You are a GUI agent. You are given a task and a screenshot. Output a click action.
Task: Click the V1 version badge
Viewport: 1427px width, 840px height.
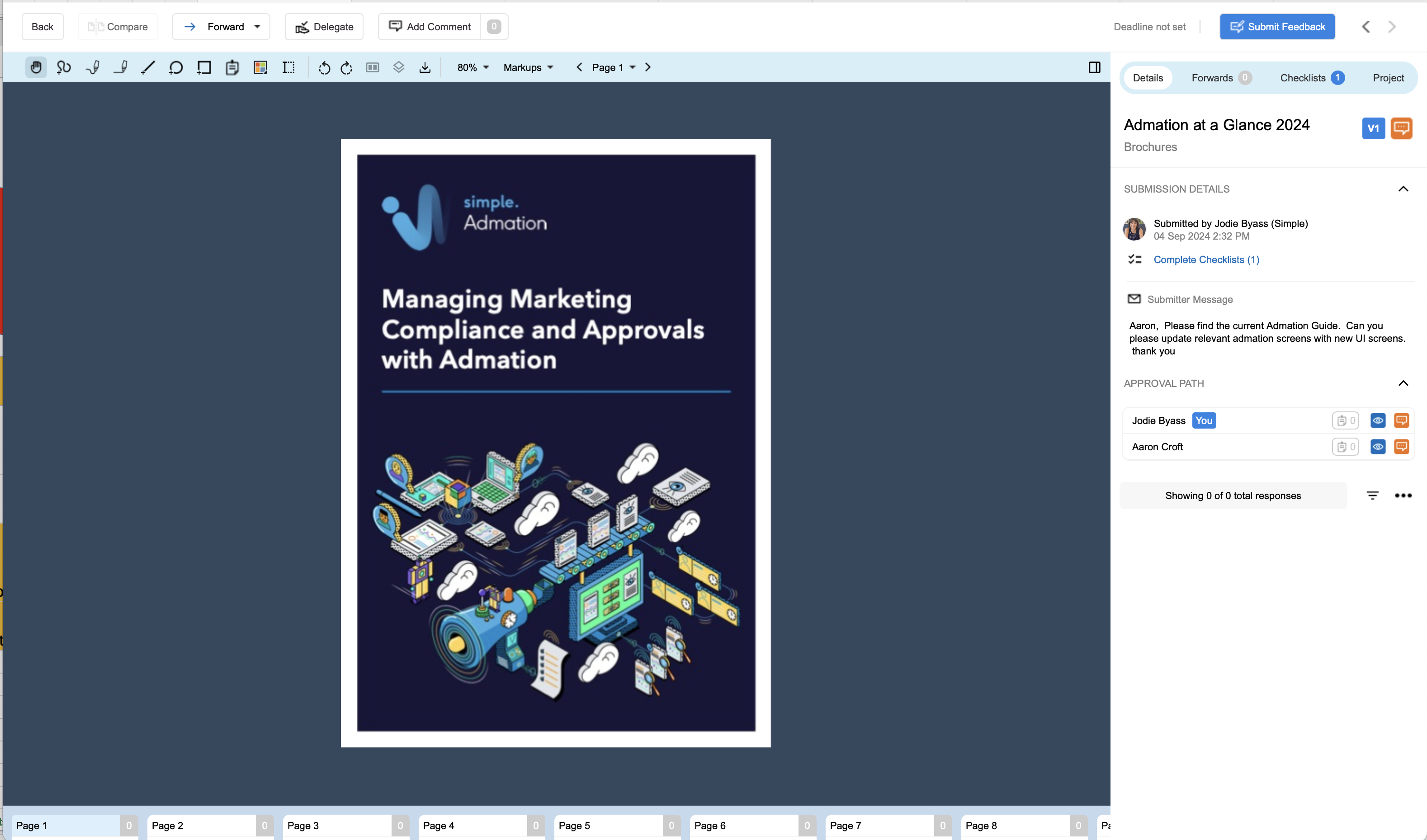point(1373,128)
